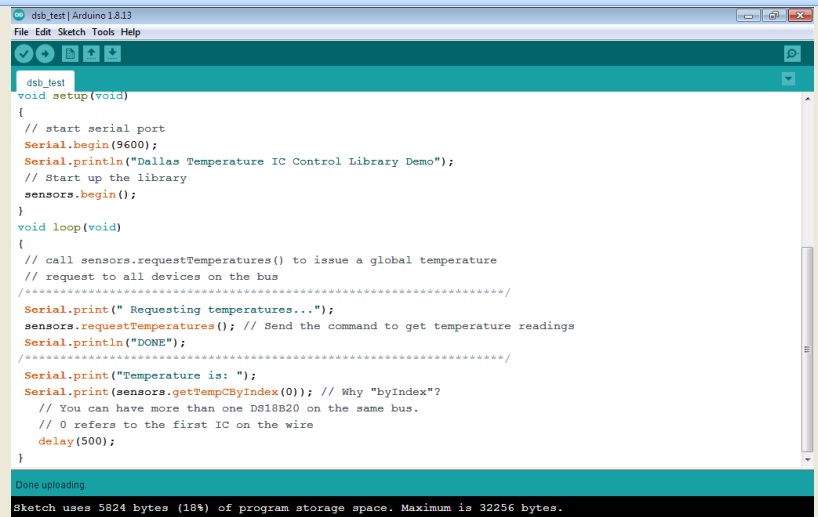Open the tab options dropdown arrow
This screenshot has width=818, height=517.
pyautogui.click(x=788, y=79)
